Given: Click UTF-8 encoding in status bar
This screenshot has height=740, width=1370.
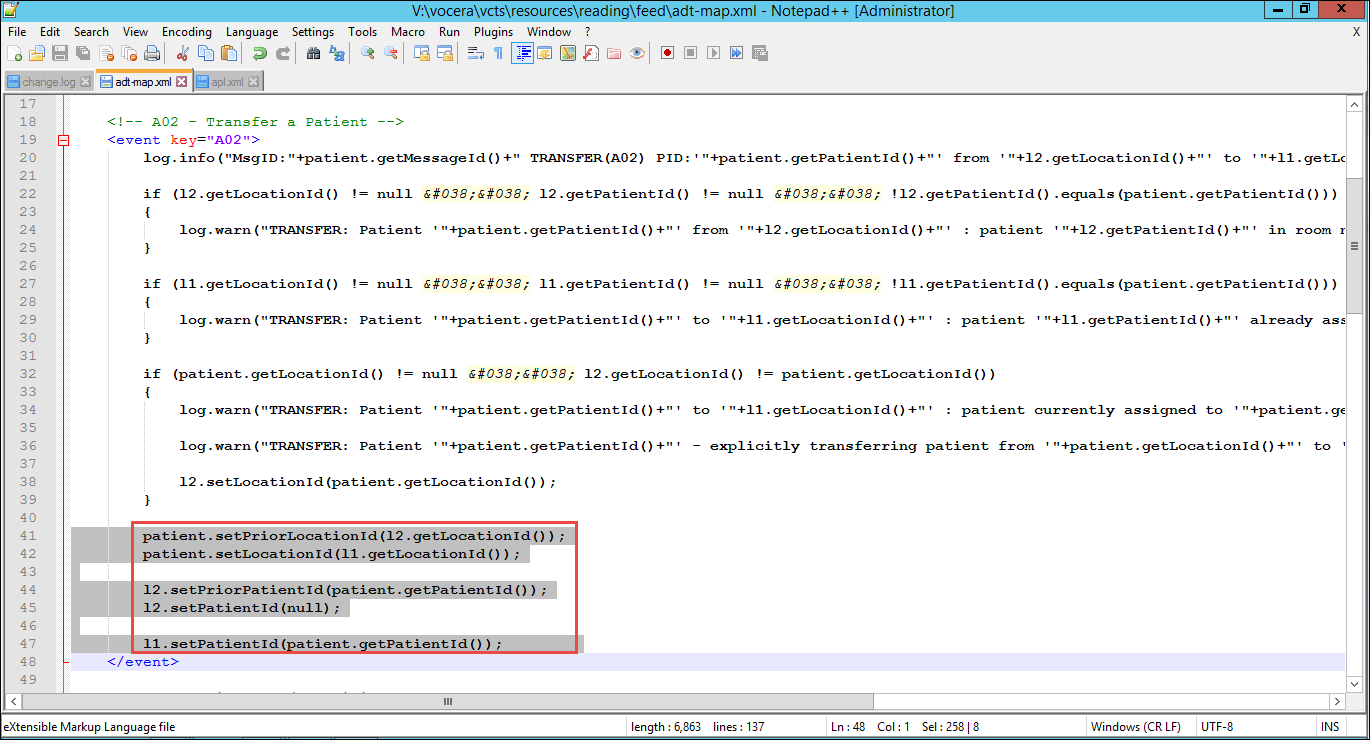Looking at the screenshot, I should [x=1219, y=727].
